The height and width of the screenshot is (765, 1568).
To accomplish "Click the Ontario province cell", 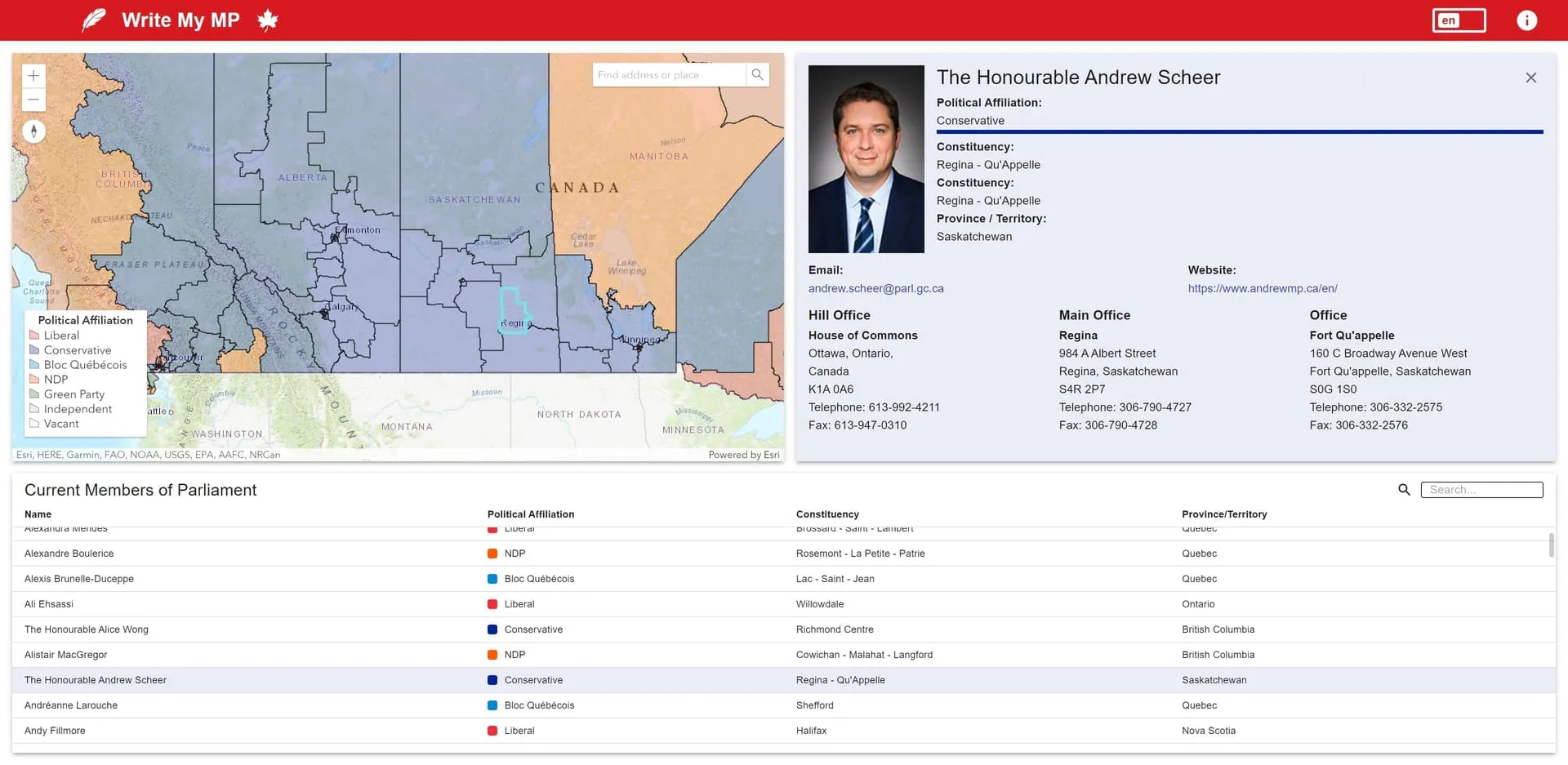I will pos(1198,604).
